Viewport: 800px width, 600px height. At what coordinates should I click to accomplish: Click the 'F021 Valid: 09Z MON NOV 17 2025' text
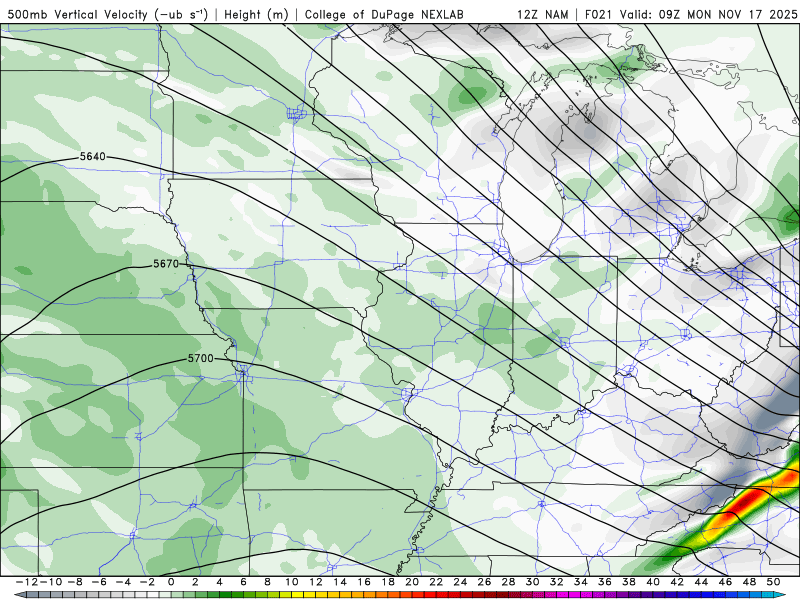(x=690, y=14)
